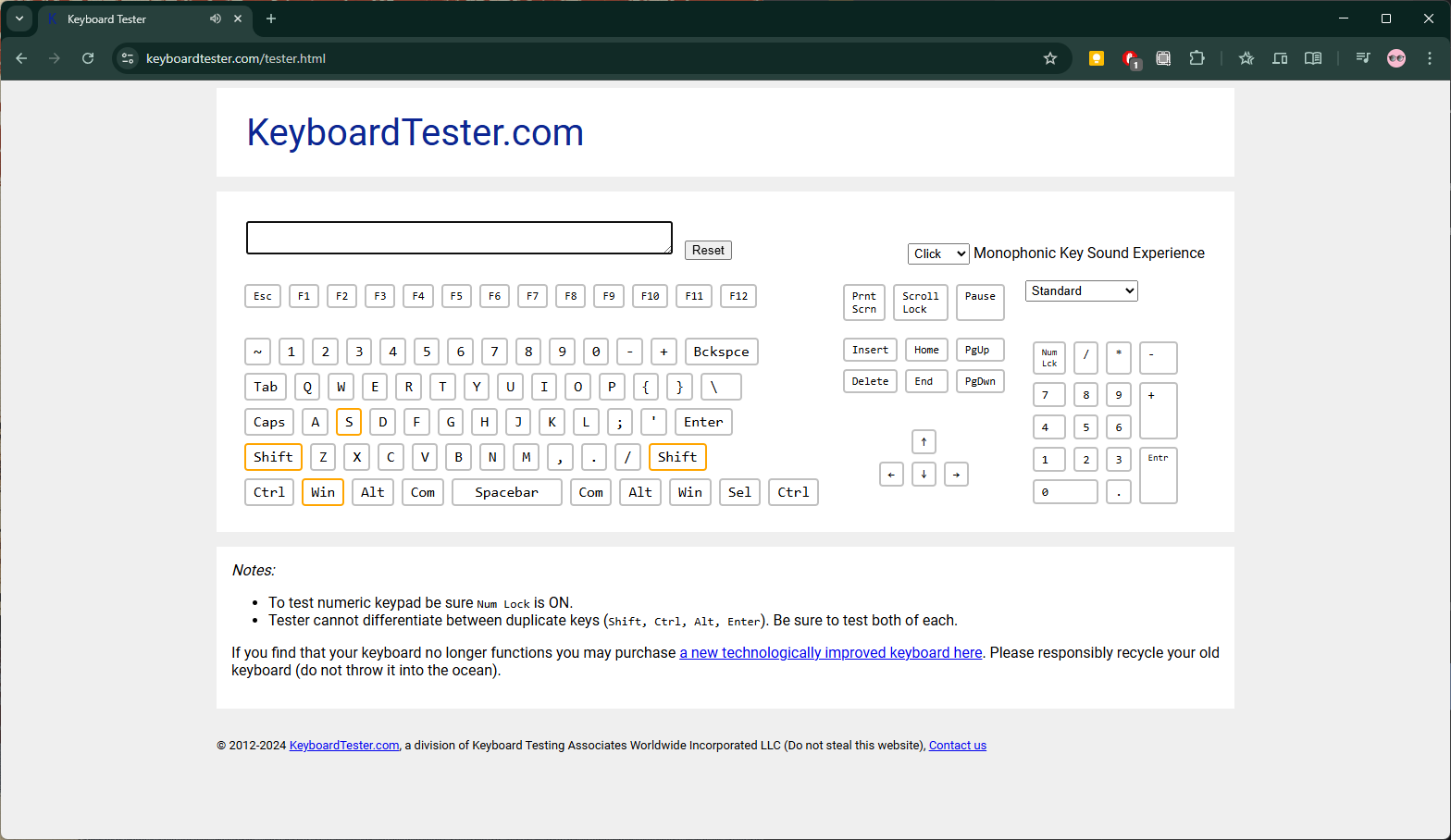Click the Esc key
This screenshot has width=1451, height=840.
pyautogui.click(x=263, y=296)
